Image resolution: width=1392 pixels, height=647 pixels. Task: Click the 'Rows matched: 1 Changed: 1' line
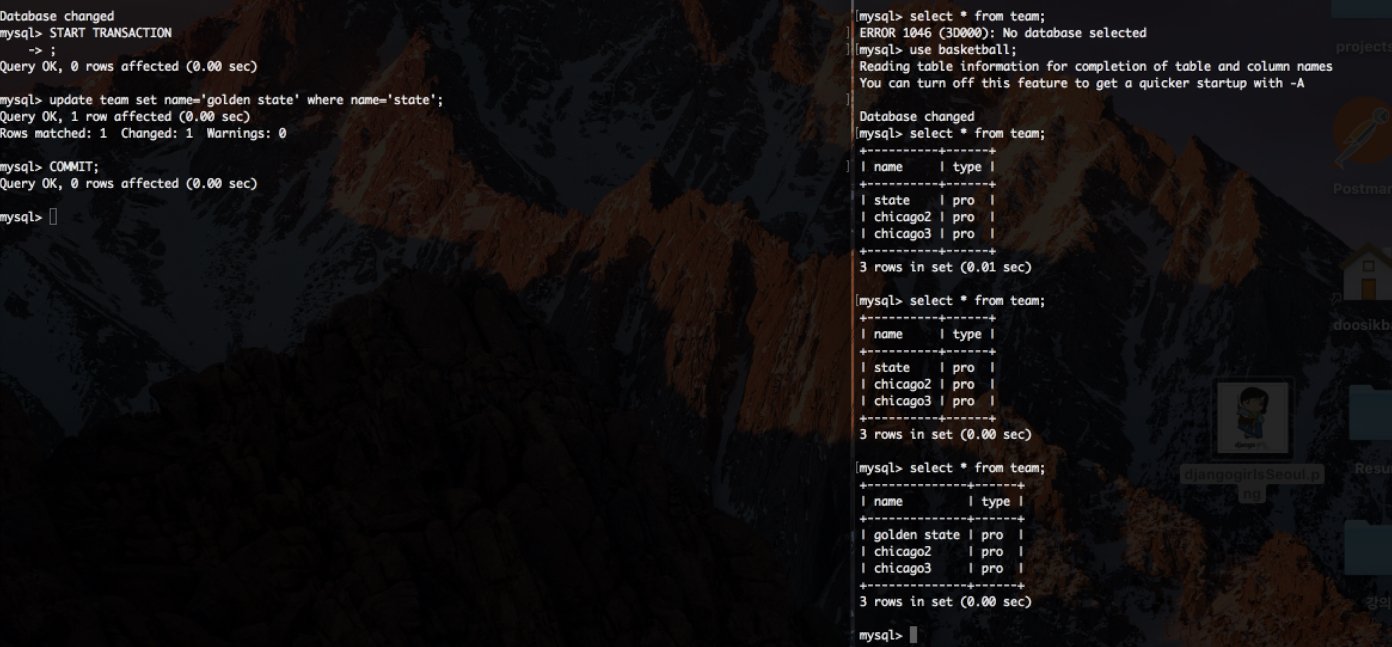pos(143,133)
